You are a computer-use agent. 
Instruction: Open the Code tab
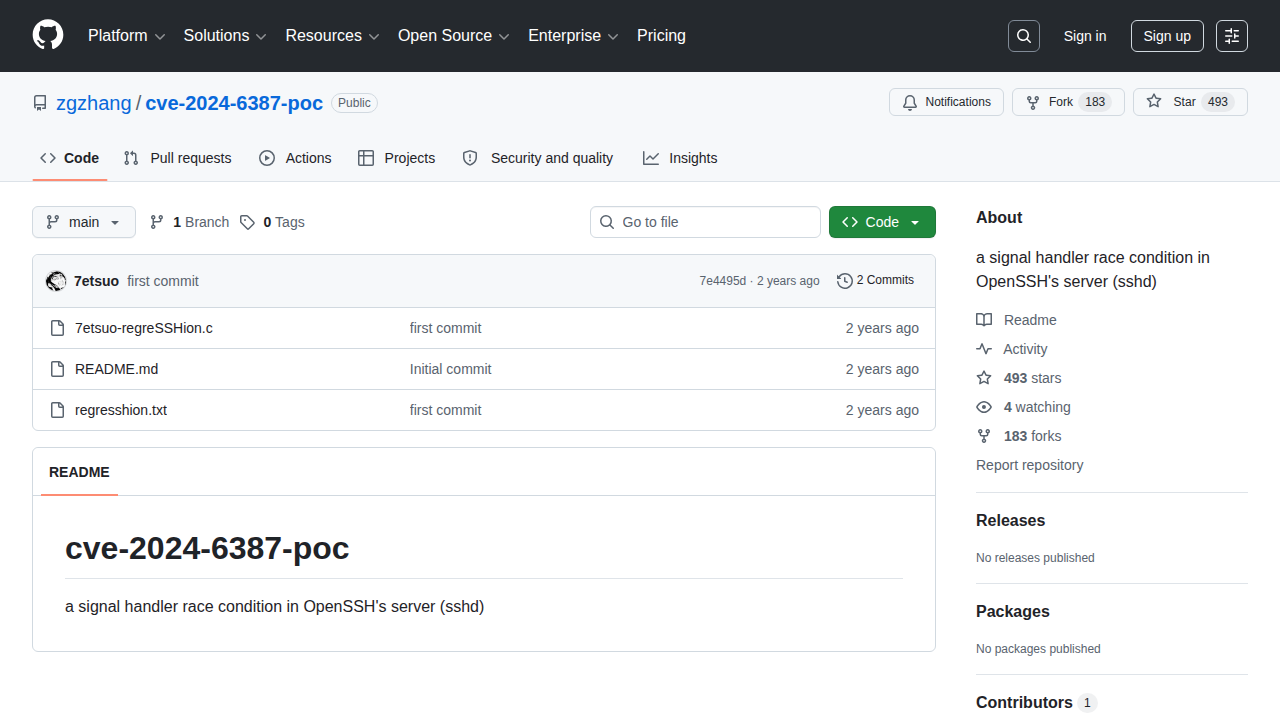pos(70,158)
